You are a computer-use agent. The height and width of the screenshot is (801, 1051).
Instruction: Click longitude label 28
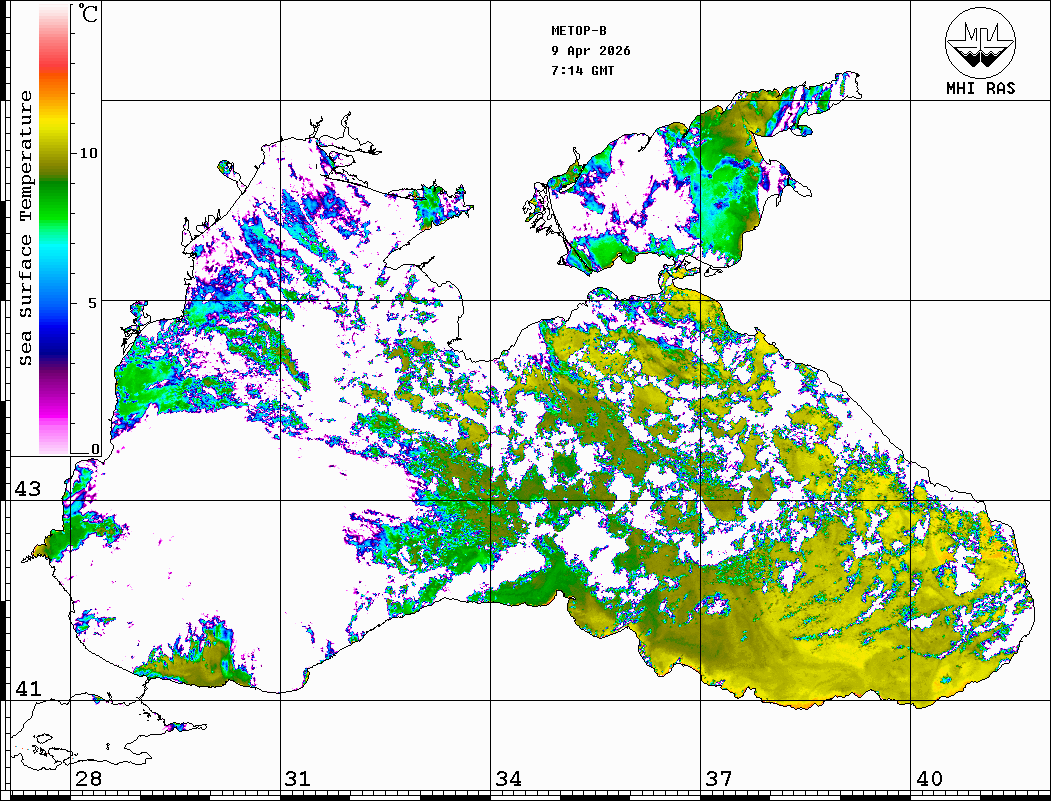pos(88,779)
